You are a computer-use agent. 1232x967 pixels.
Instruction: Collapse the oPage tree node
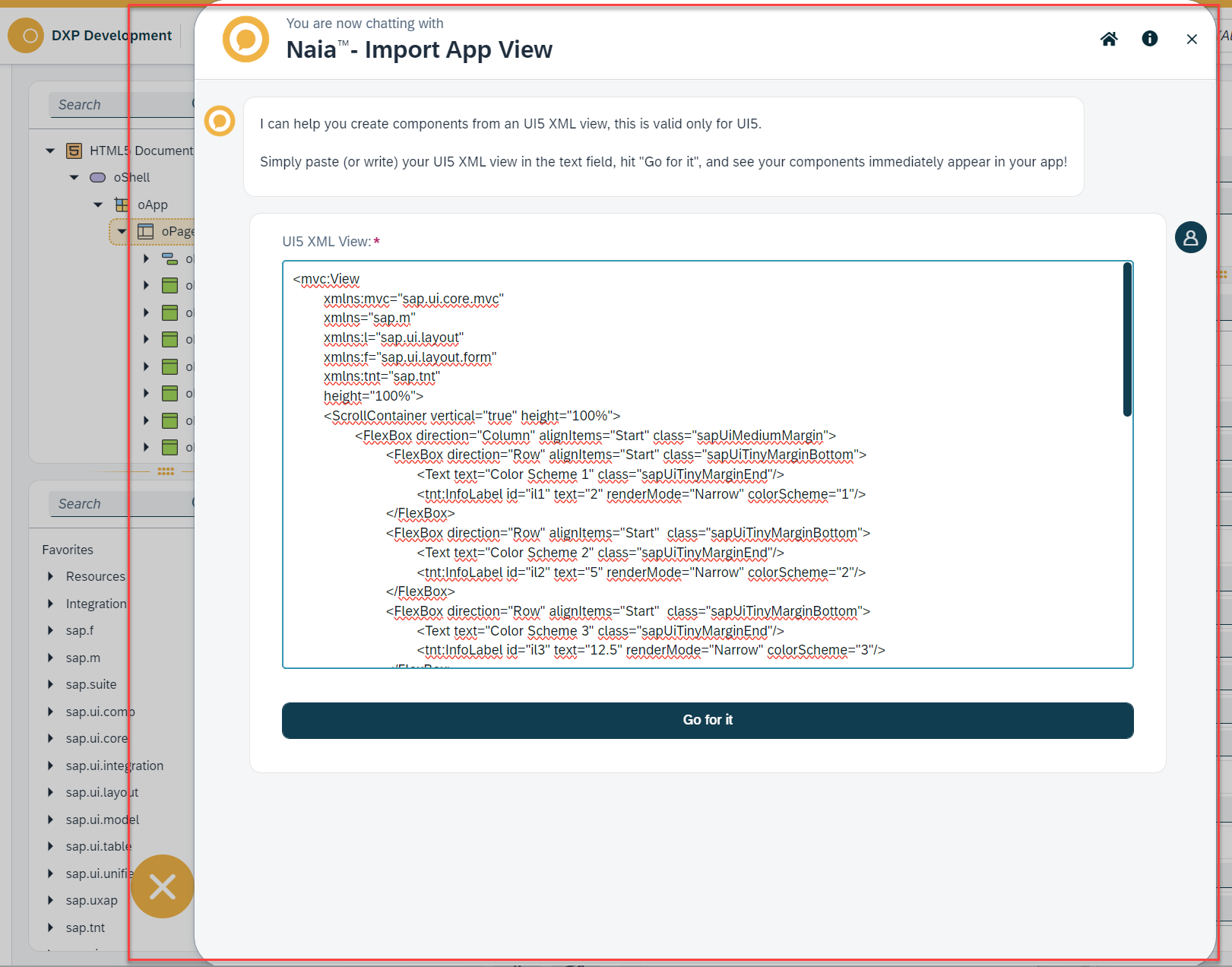[x=122, y=231]
